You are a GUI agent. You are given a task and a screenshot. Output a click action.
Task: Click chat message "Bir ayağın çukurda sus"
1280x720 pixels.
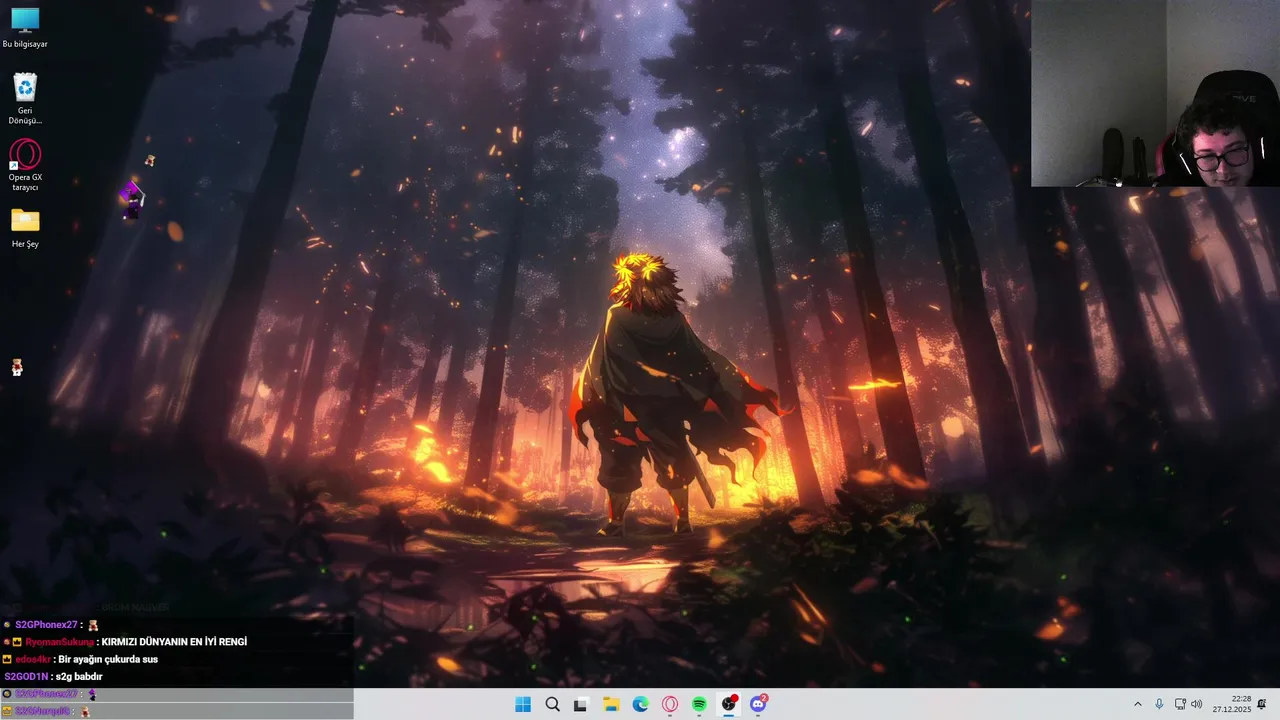(x=108, y=659)
